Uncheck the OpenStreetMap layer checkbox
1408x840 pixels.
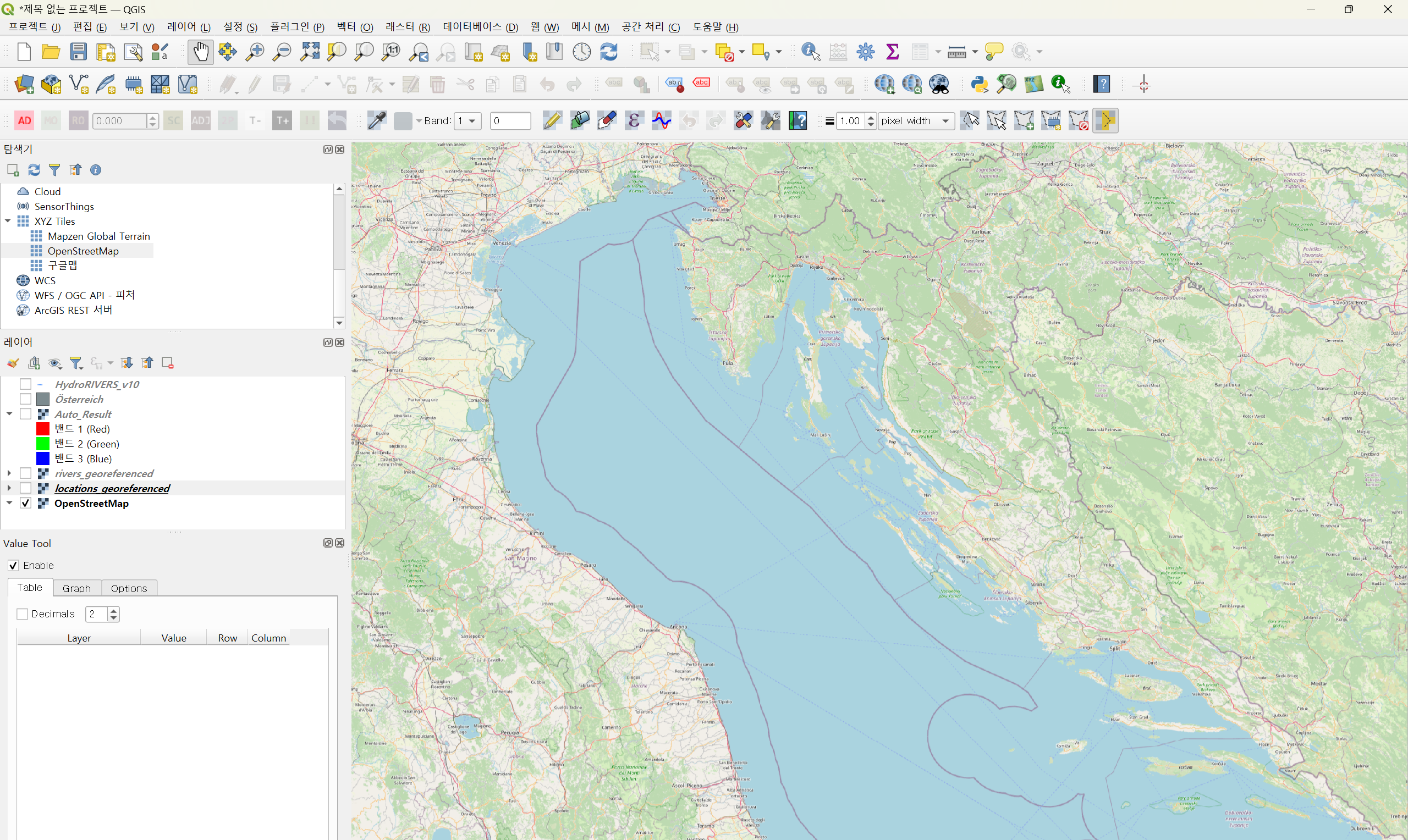(25, 503)
